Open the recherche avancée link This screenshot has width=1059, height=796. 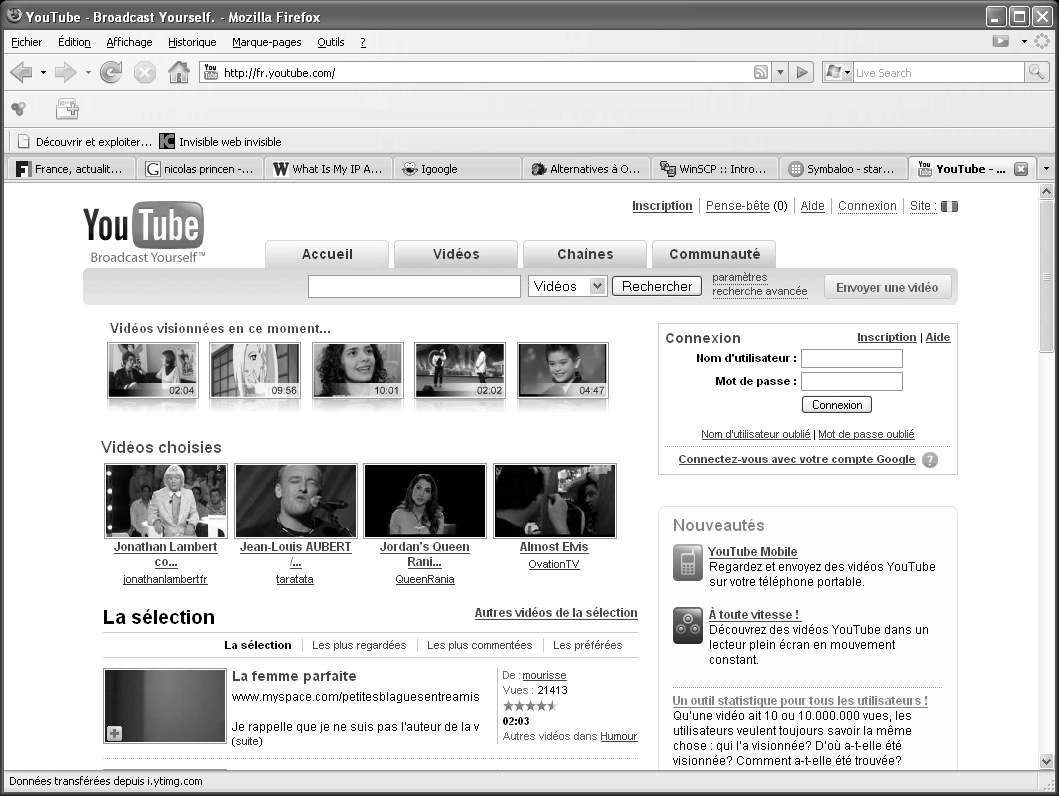(x=760, y=292)
